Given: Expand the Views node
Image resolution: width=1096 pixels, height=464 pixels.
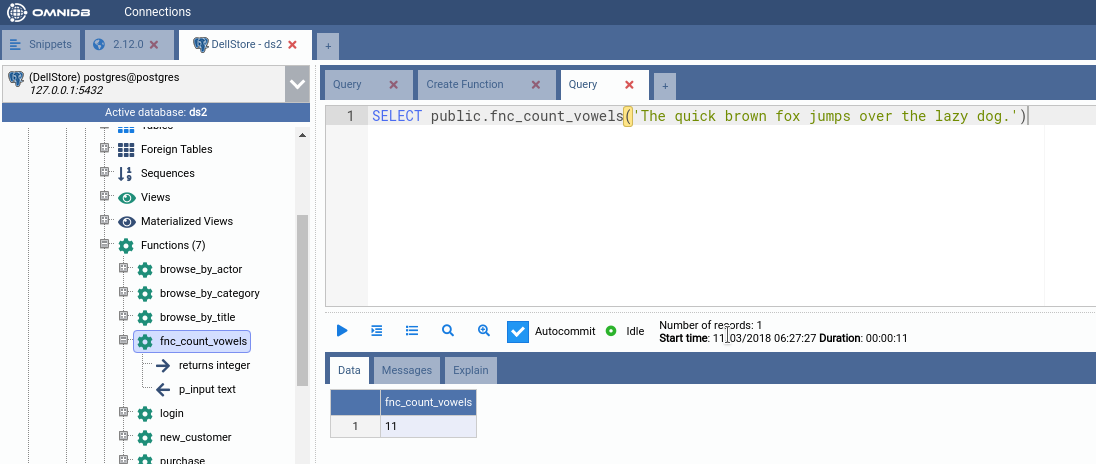Looking at the screenshot, I should click(105, 196).
